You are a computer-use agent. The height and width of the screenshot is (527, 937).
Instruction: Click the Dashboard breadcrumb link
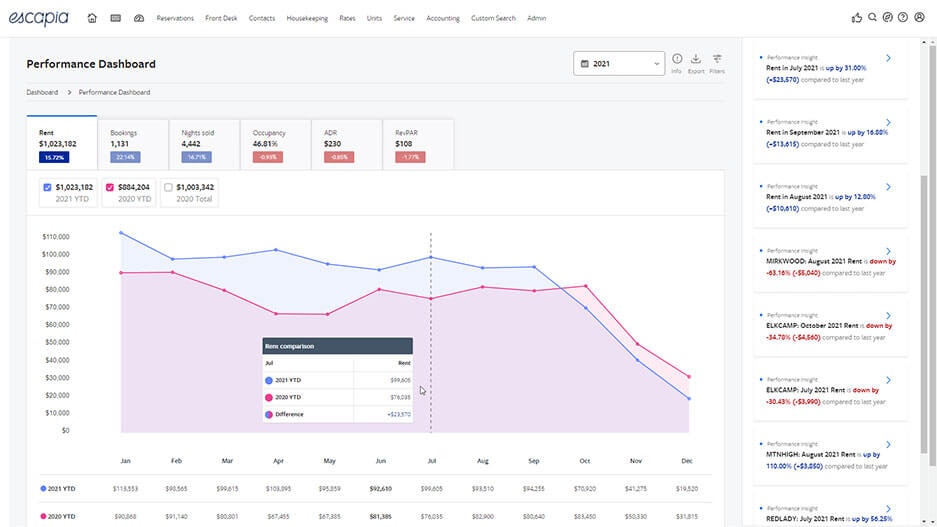[x=42, y=92]
